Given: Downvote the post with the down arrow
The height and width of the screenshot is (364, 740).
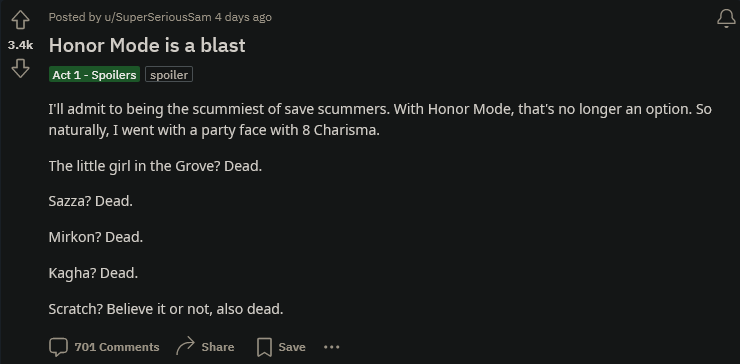Looking at the screenshot, I should click(x=20, y=68).
